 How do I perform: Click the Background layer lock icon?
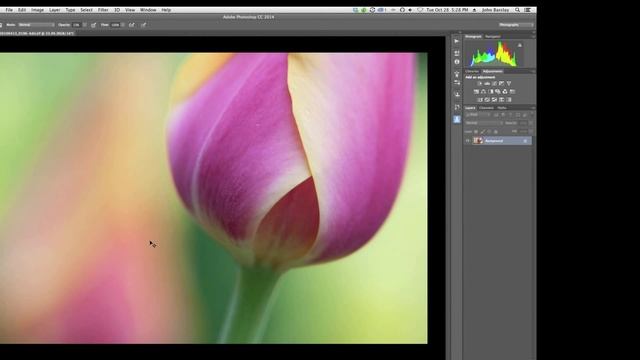click(525, 141)
